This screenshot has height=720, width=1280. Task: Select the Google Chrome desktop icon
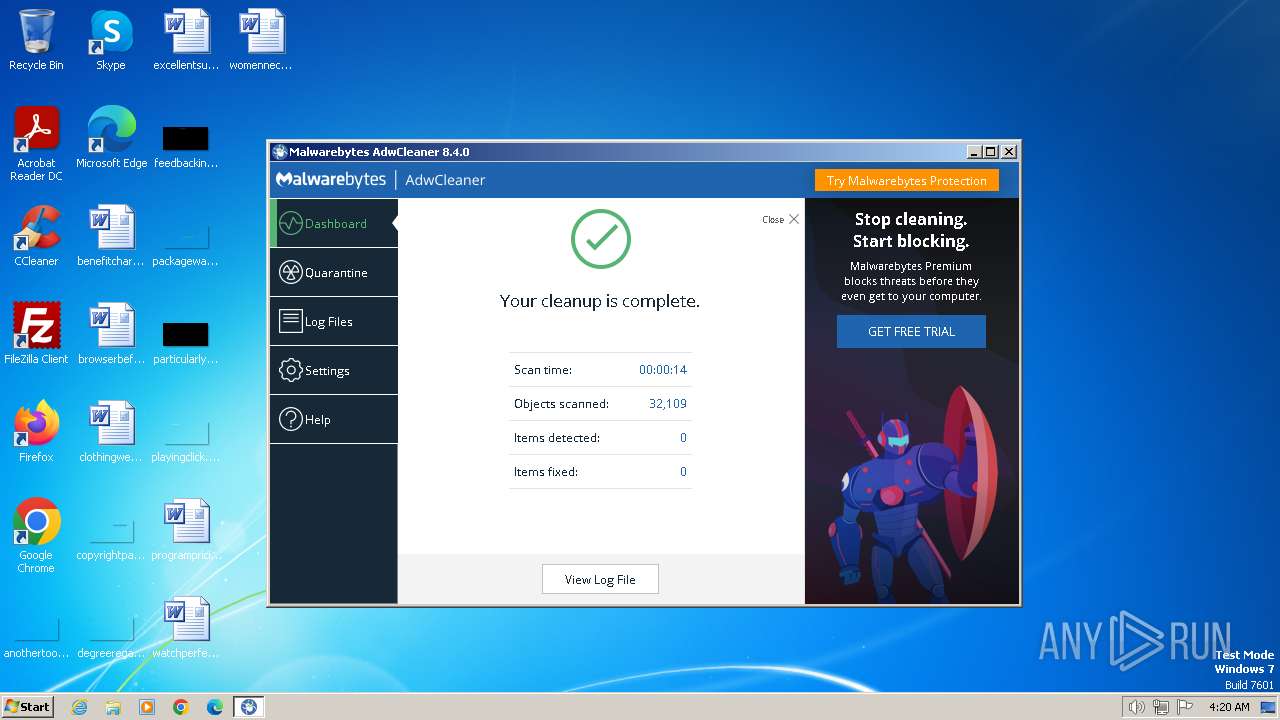[36, 536]
